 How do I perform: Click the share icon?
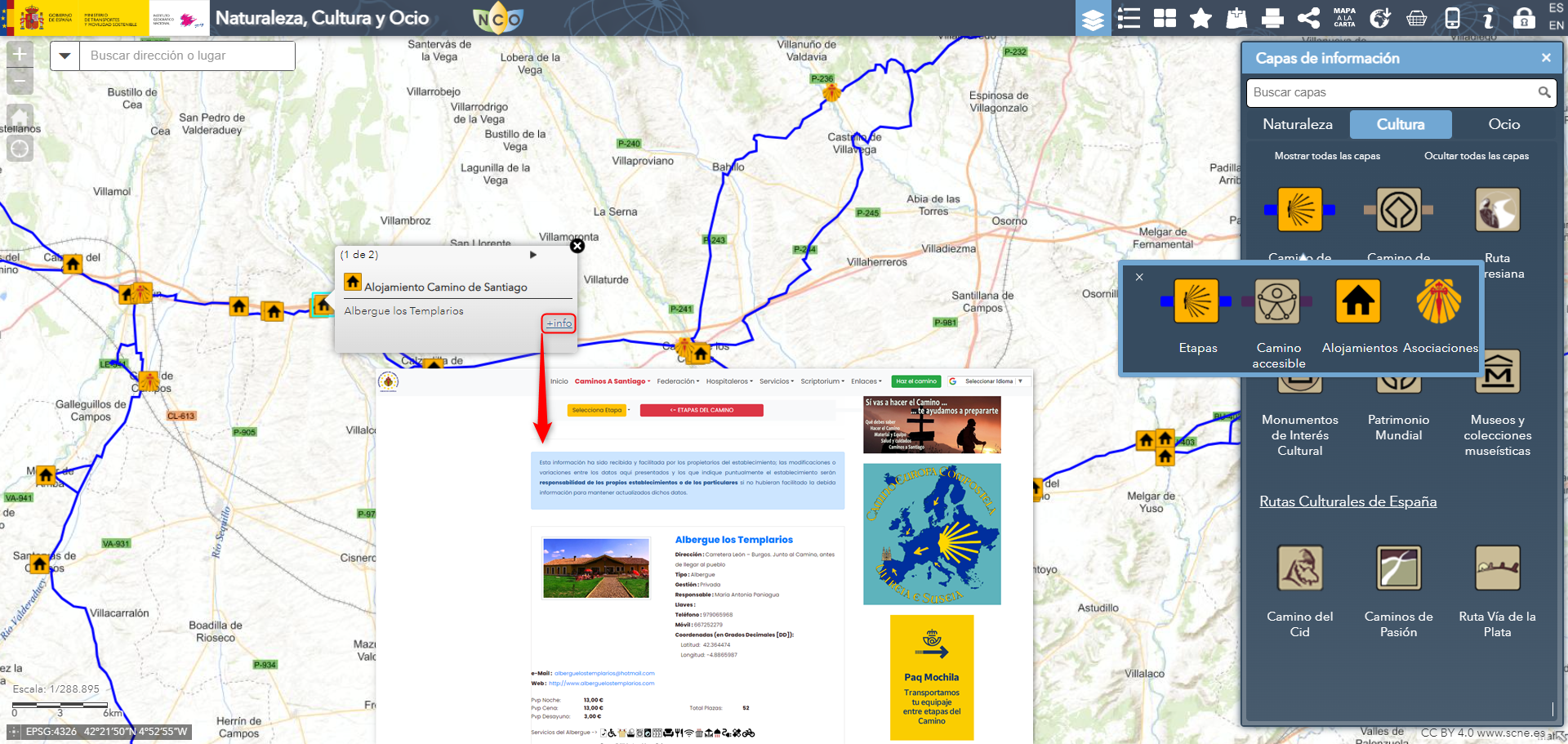[x=1308, y=18]
